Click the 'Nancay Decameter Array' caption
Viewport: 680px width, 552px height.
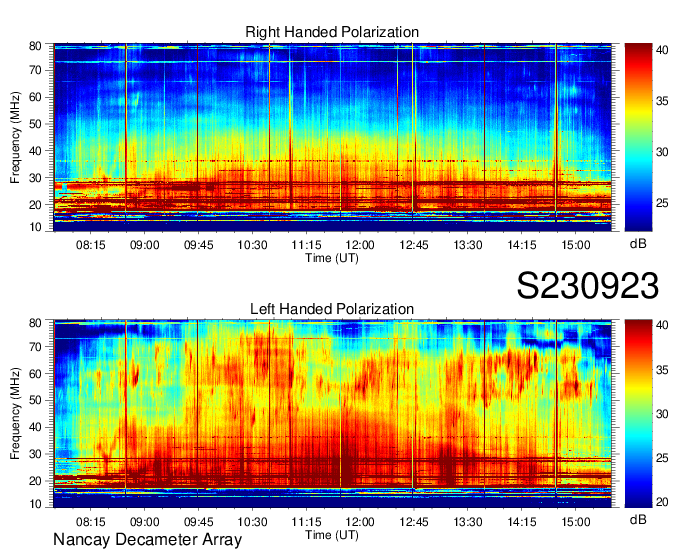pos(147,540)
